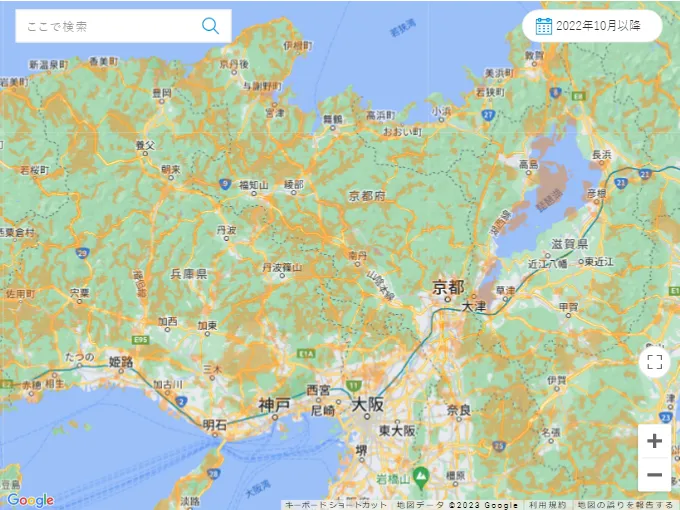Click the 橿原 label
The height and width of the screenshot is (510, 680).
456,475
